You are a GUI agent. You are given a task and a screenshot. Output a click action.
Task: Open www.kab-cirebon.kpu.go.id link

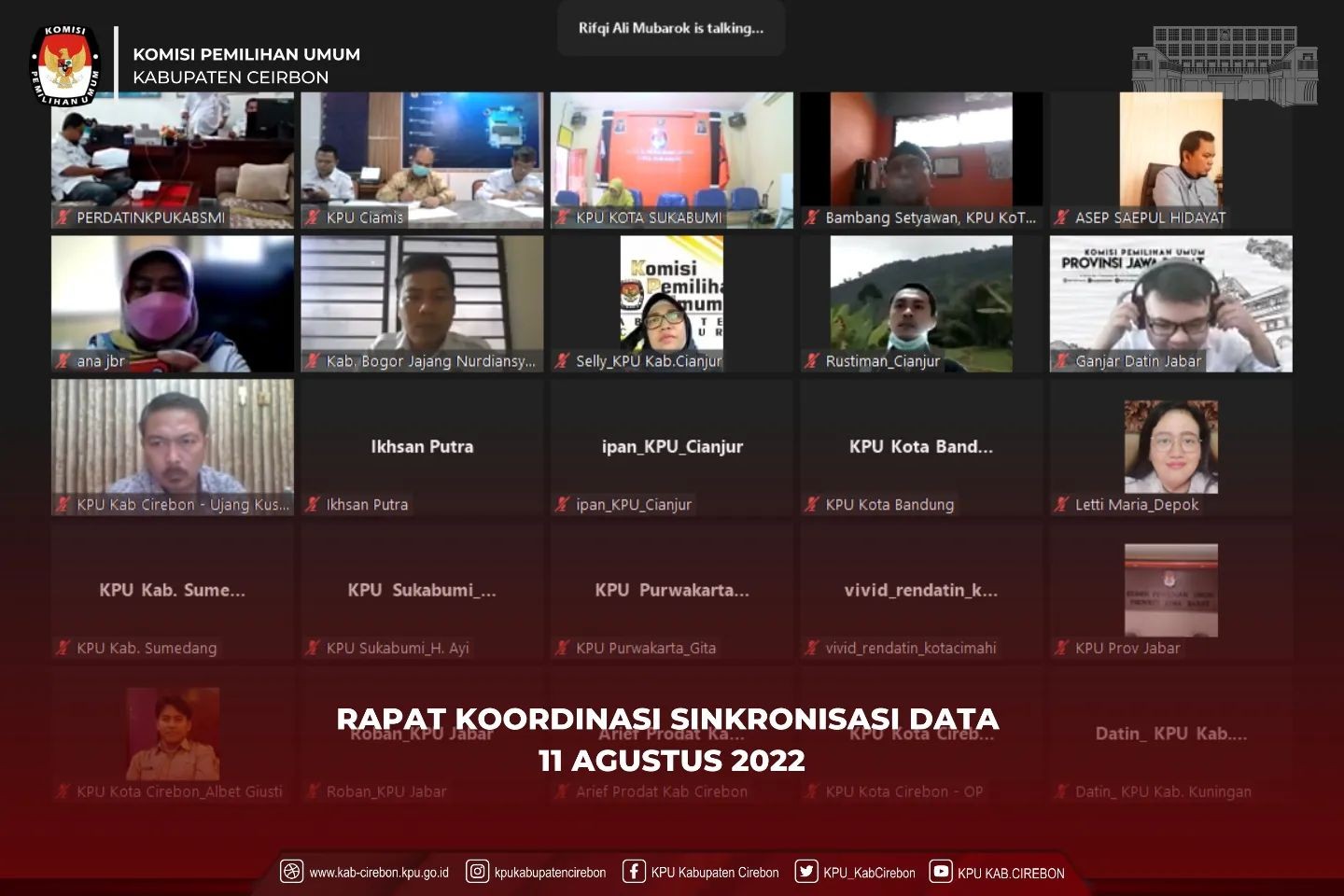(x=378, y=873)
